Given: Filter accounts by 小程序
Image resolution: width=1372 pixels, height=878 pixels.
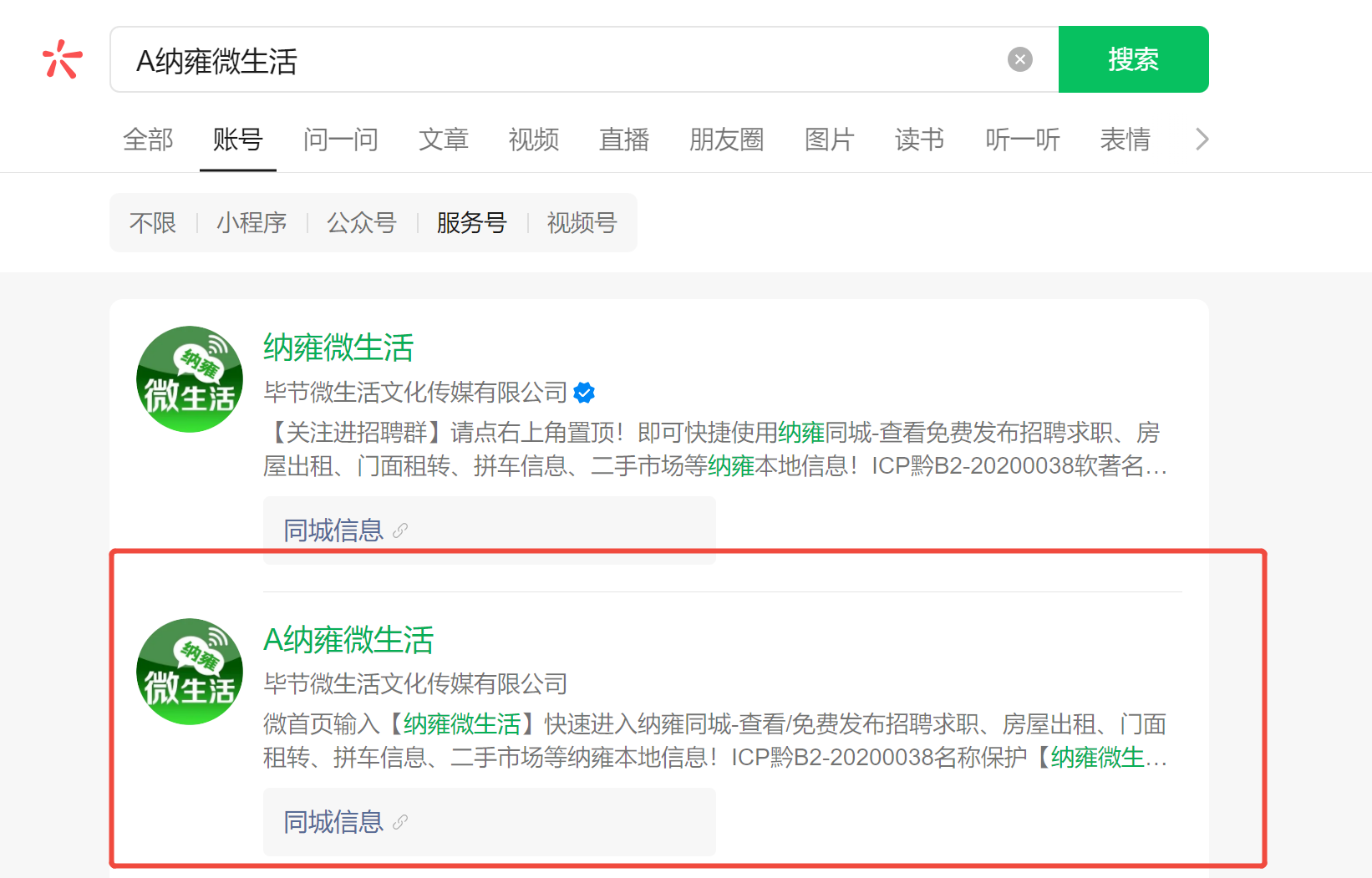Looking at the screenshot, I should point(252,222).
